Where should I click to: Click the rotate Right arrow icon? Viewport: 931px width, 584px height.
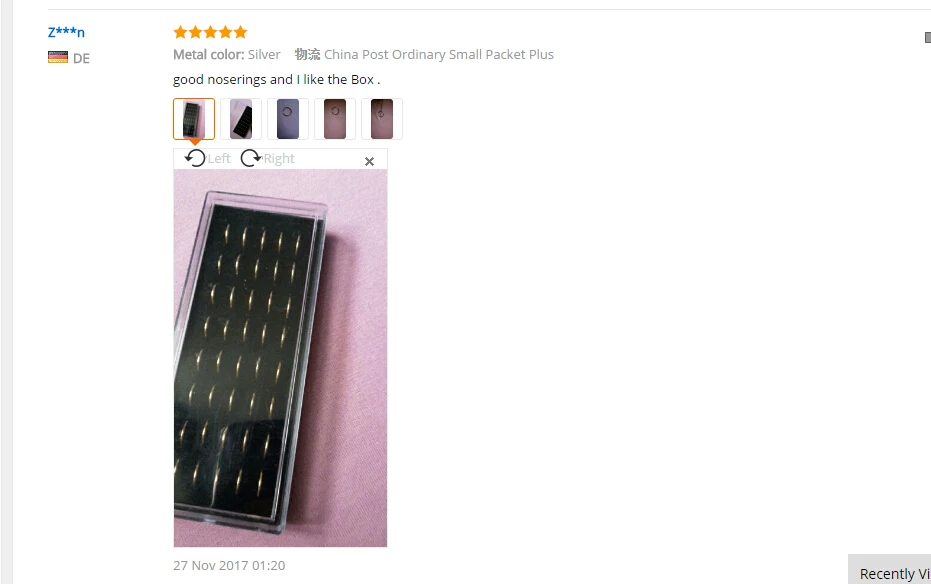coord(251,158)
